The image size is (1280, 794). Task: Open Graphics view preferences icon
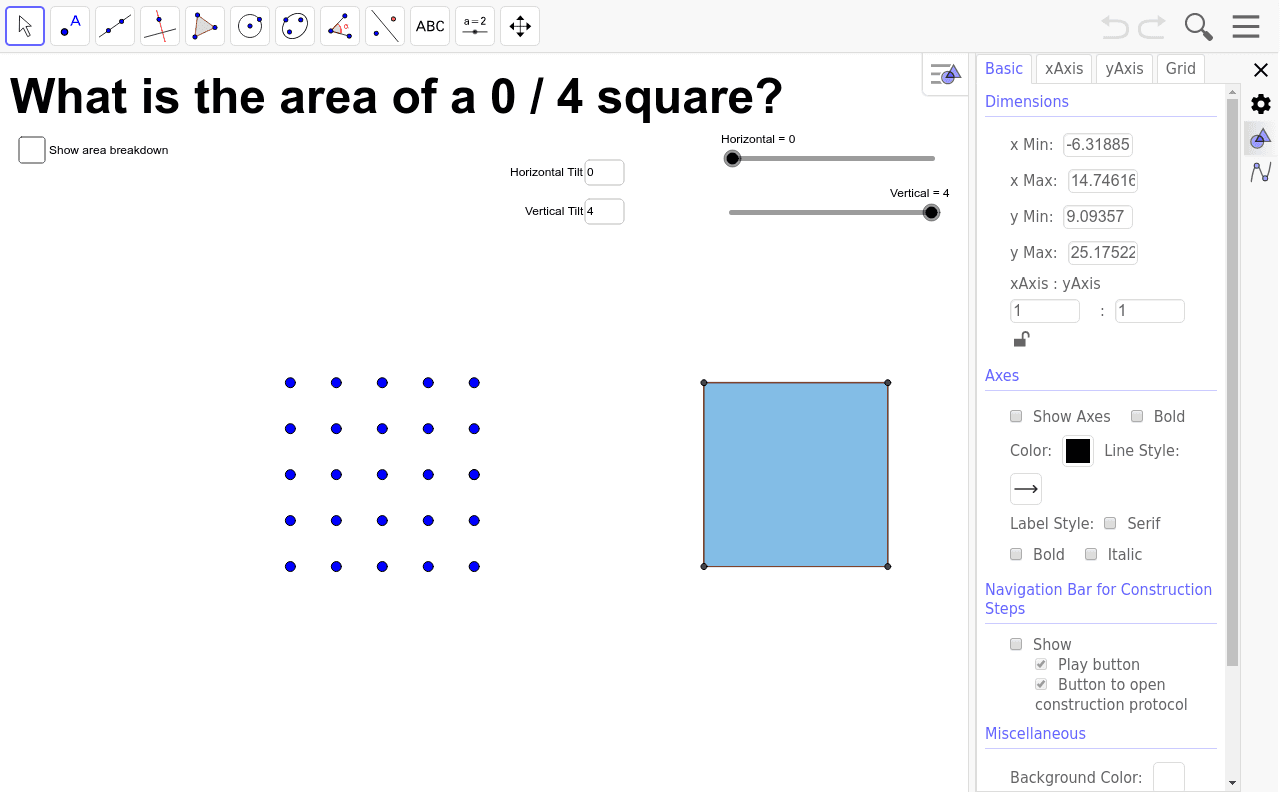click(1261, 138)
